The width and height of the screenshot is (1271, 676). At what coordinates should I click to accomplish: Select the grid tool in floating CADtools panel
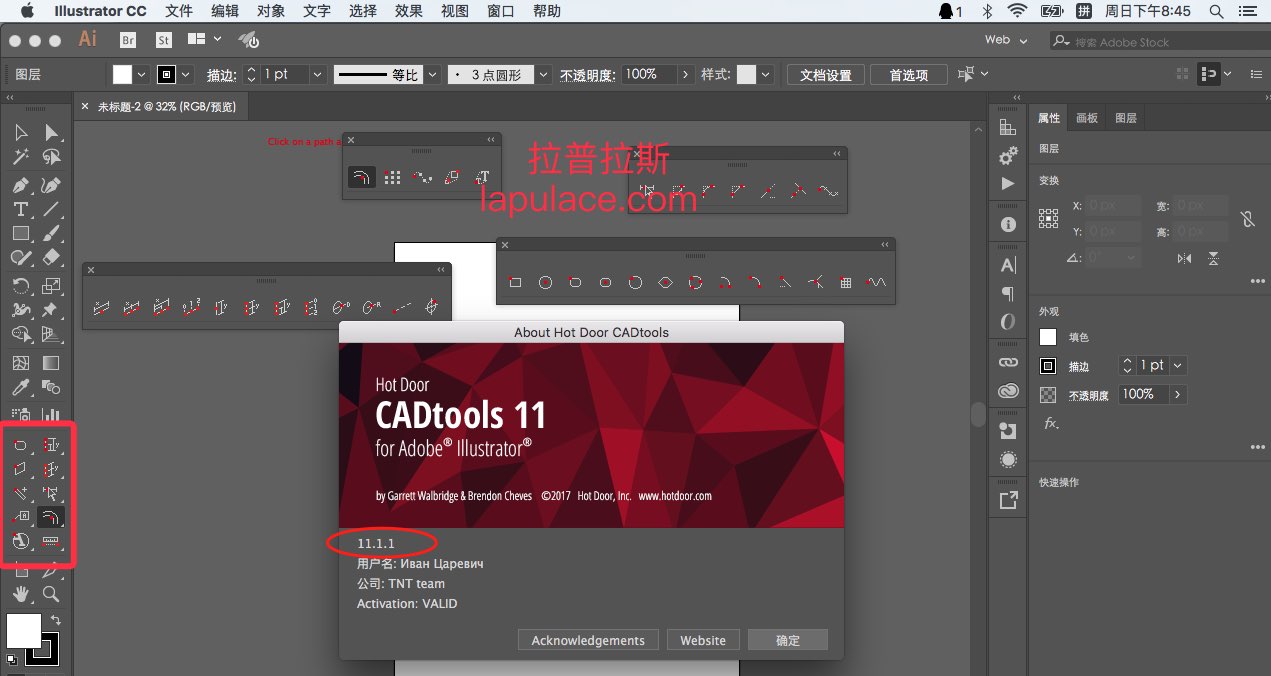[x=846, y=283]
